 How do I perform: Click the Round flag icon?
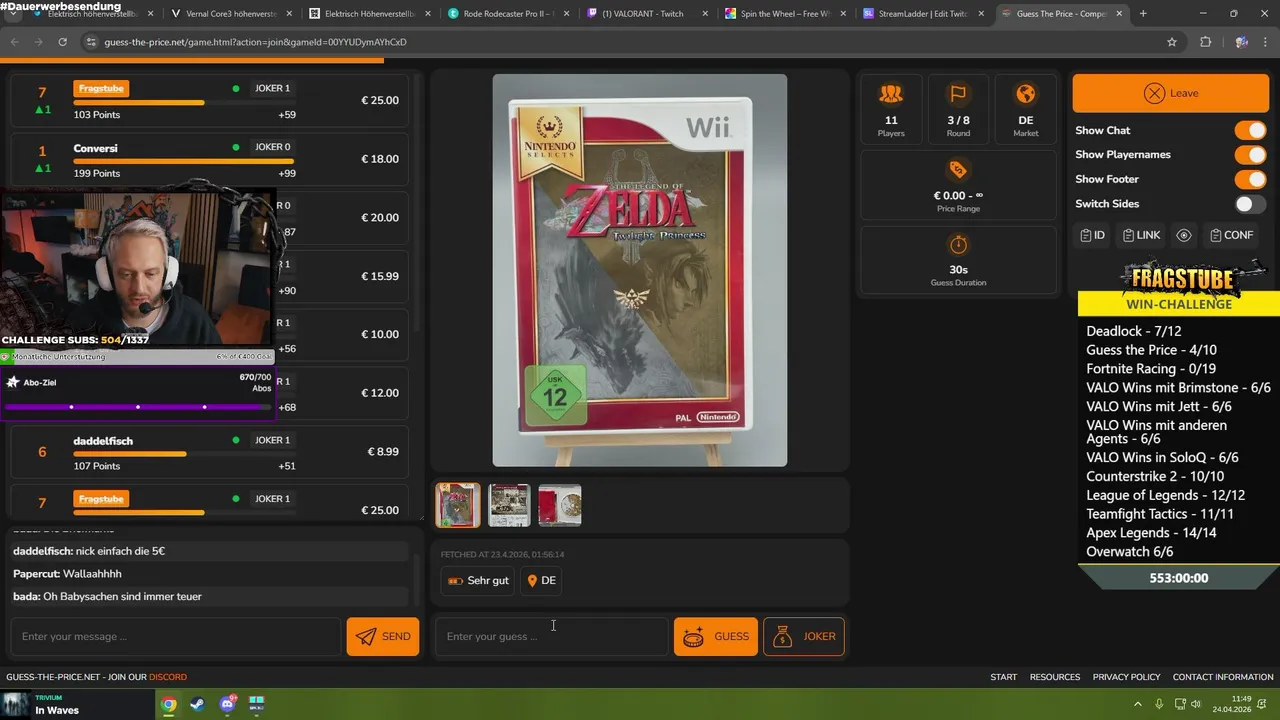pyautogui.click(x=958, y=94)
